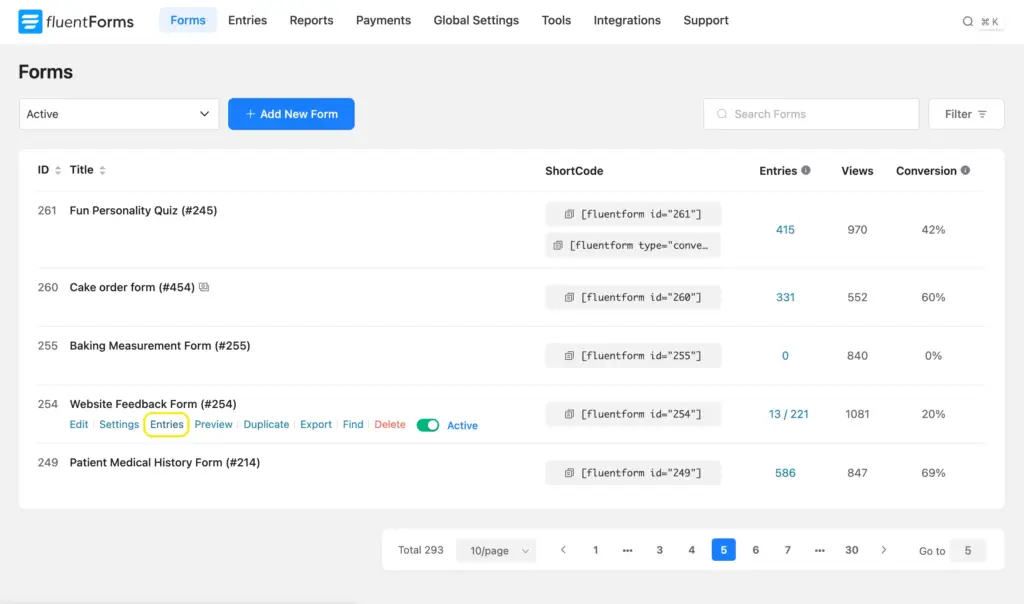Open the Integrations nav tab
Screen dimensions: 1024x604
tap(627, 20)
